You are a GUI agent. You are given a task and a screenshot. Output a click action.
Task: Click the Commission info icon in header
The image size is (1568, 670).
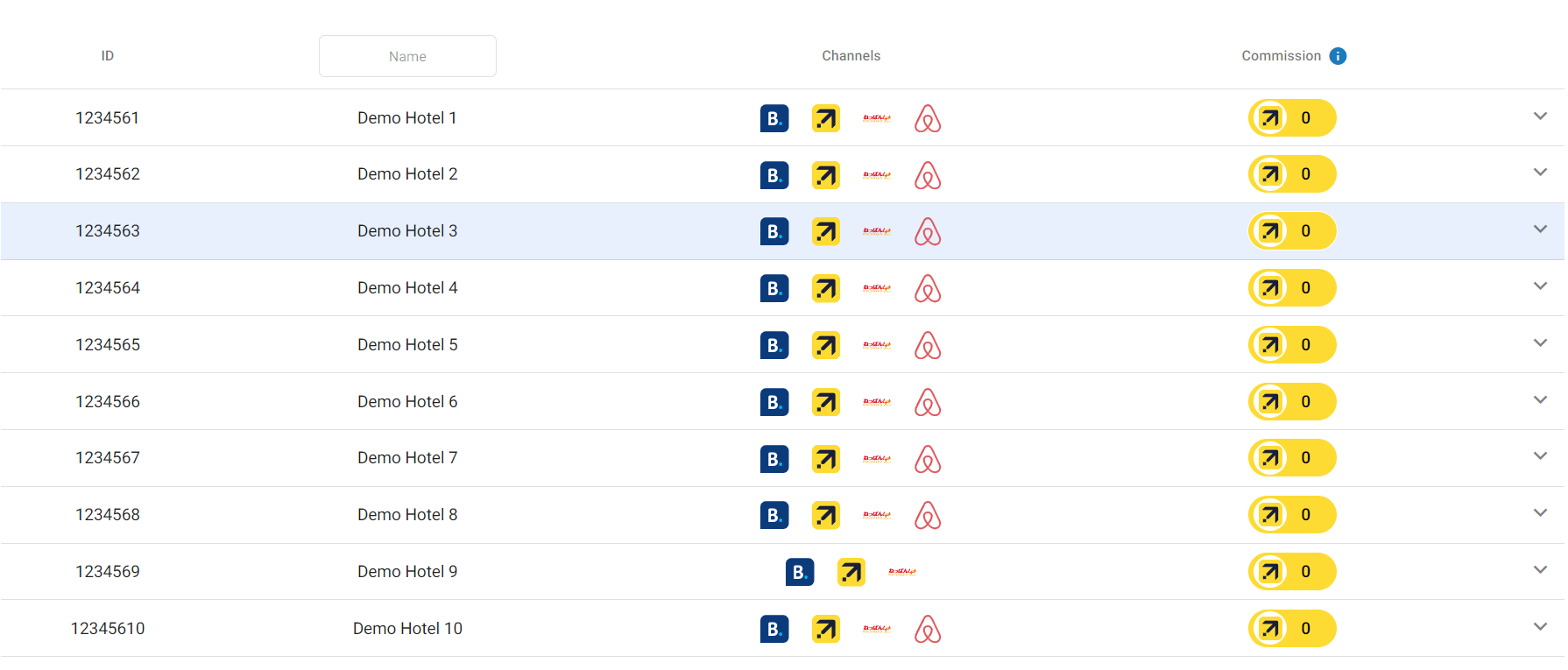pyautogui.click(x=1337, y=56)
